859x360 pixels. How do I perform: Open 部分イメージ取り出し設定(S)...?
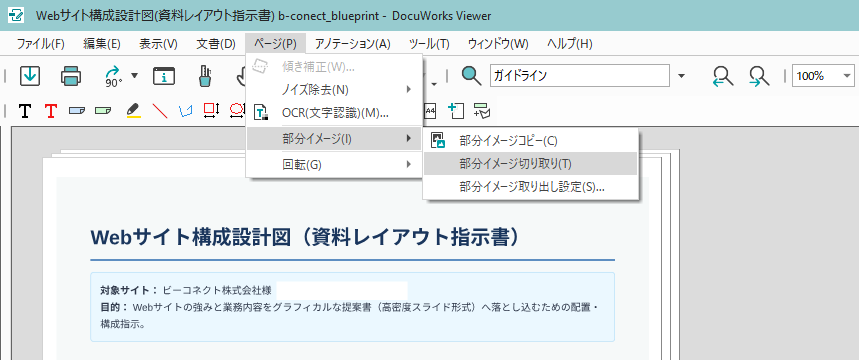point(530,187)
